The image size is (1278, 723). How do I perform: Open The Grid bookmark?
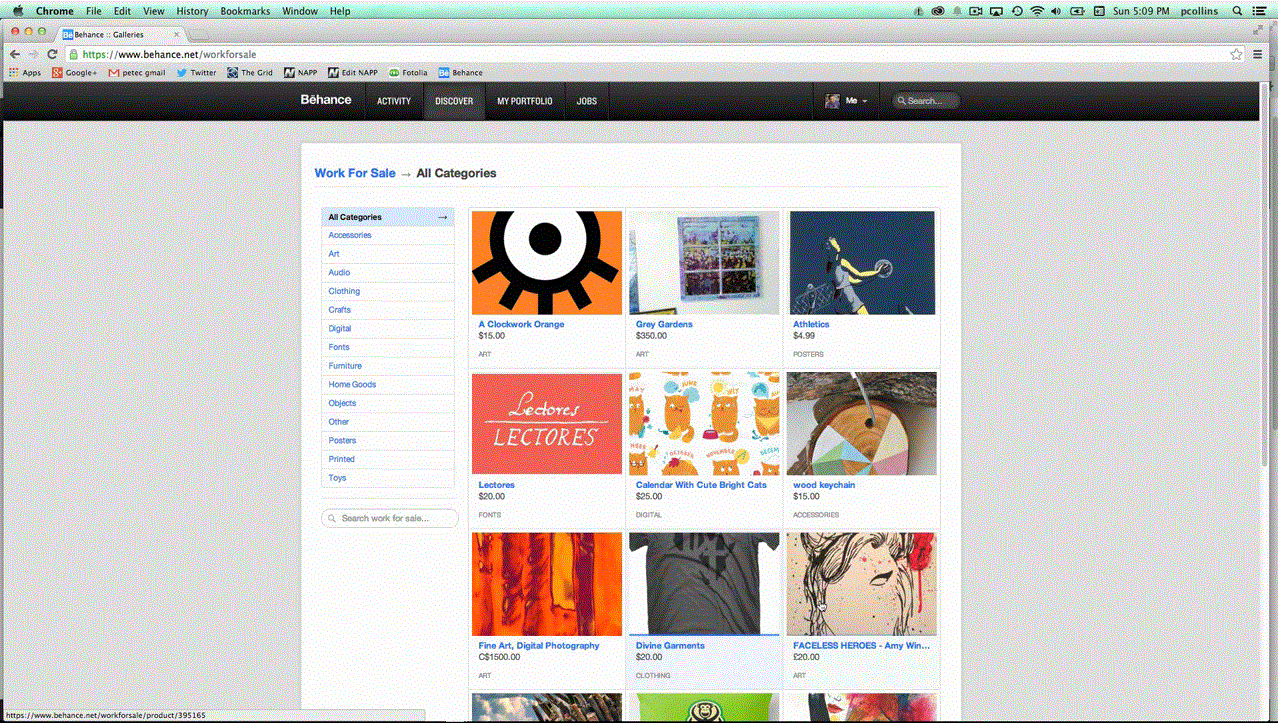tap(250, 72)
